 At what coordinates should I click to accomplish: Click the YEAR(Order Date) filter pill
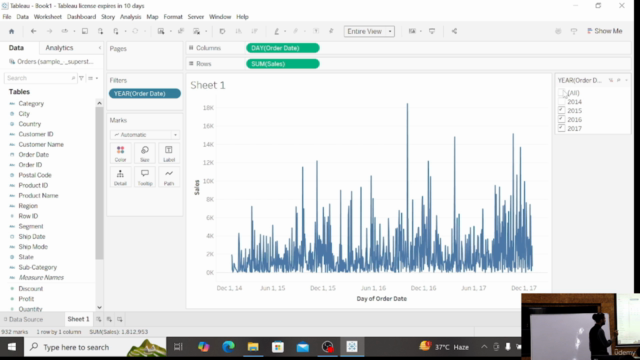(x=144, y=93)
